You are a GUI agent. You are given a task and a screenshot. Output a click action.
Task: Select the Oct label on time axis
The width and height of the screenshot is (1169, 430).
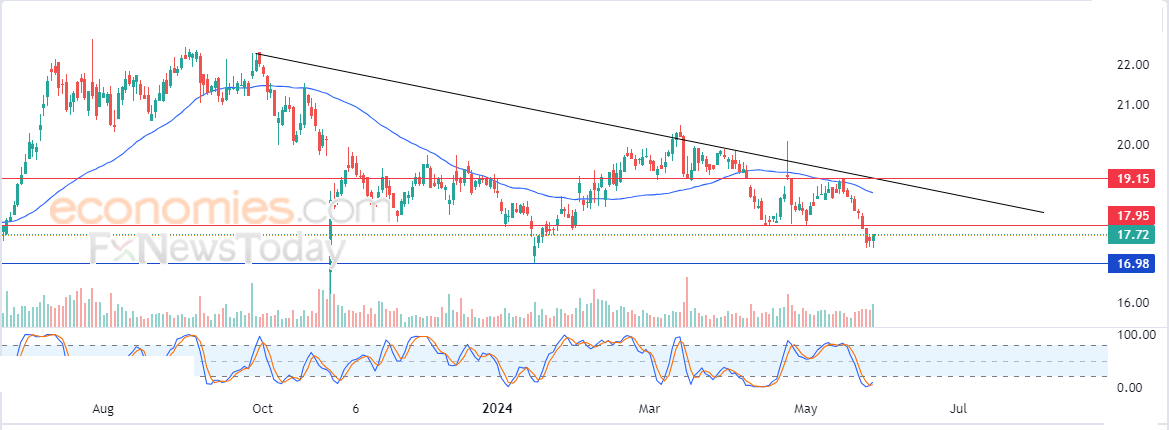point(263,408)
